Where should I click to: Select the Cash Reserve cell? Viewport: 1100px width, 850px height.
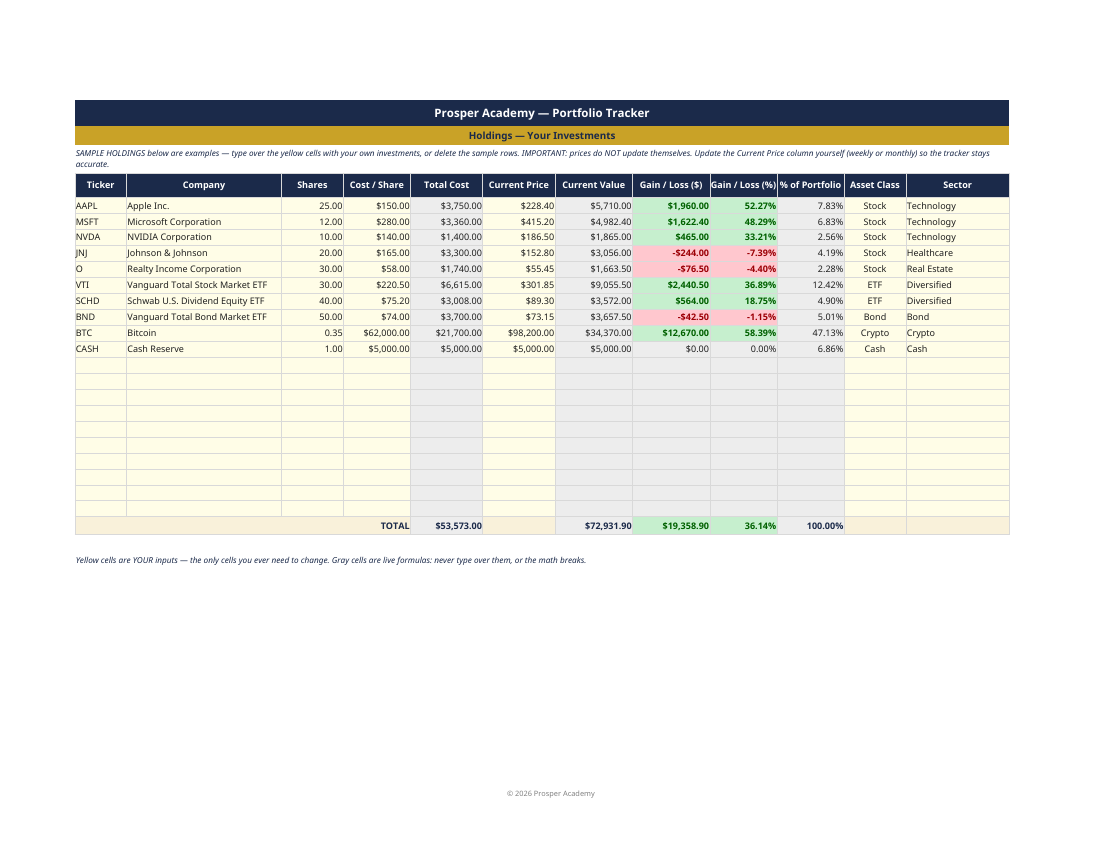click(x=203, y=349)
